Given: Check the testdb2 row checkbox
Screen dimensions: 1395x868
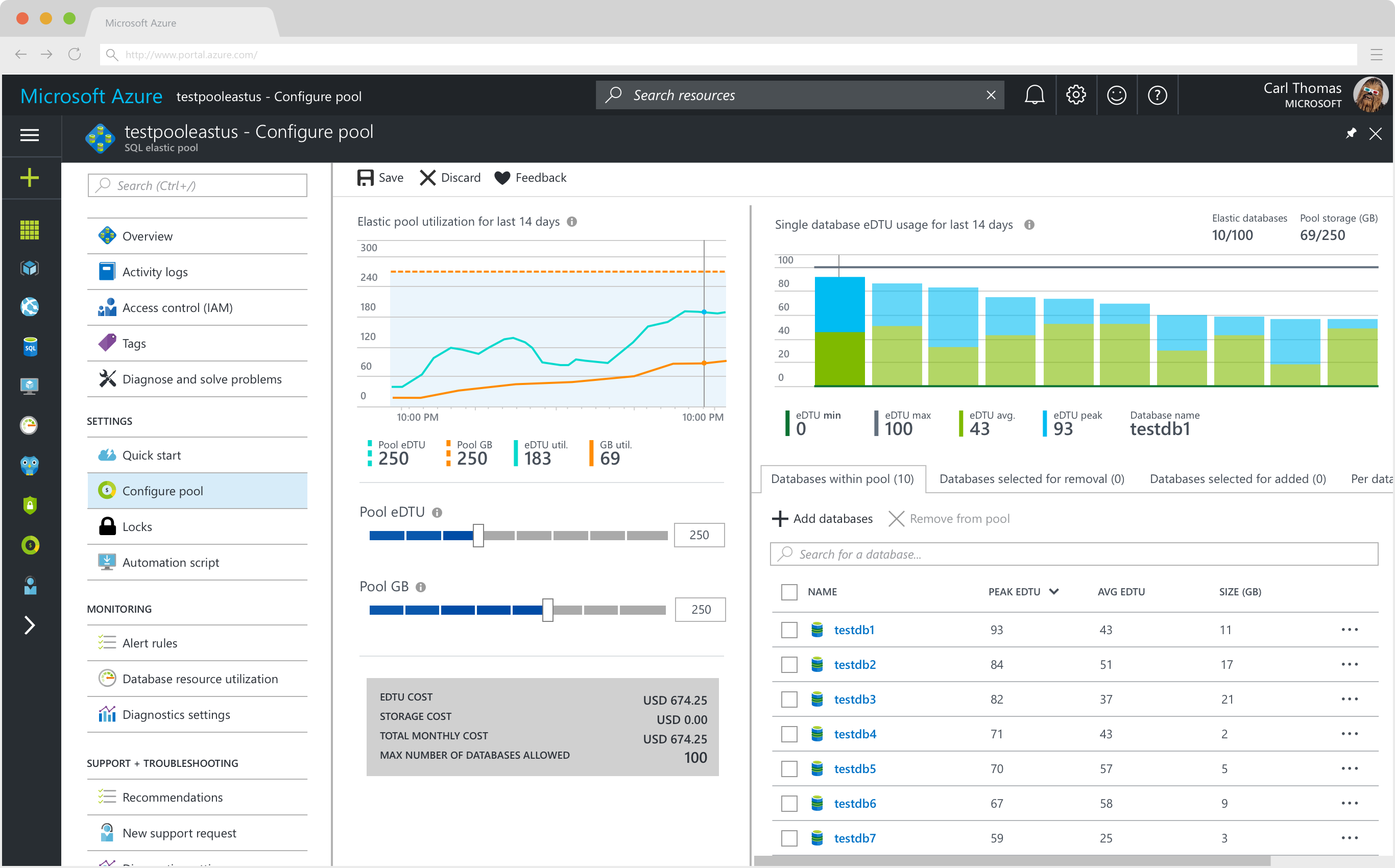Looking at the screenshot, I should pyautogui.click(x=789, y=665).
